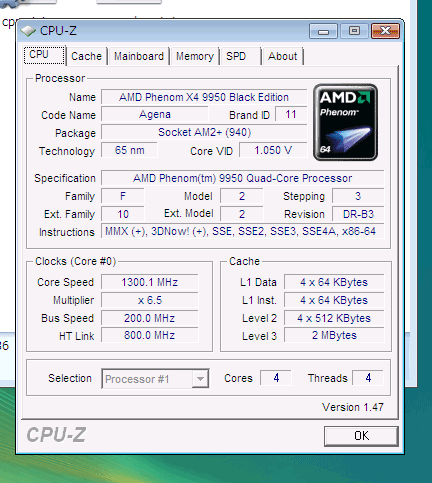Click the AMD Phenom processor logo
Image resolution: width=432 pixels, height=483 pixels.
pos(345,122)
